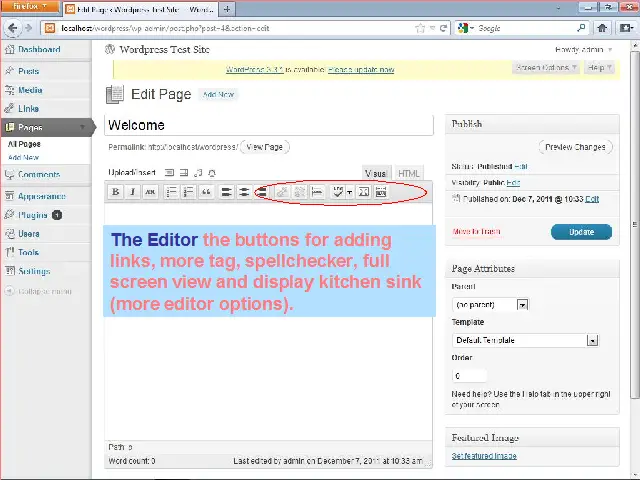Expand the Pages menu arrow
640x480 pixels.
[83, 127]
